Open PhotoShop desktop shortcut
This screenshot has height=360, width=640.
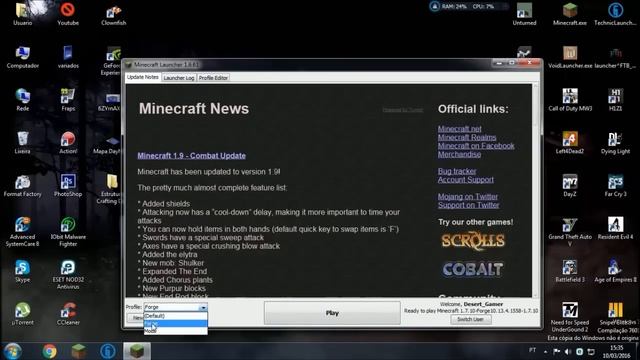click(68, 185)
